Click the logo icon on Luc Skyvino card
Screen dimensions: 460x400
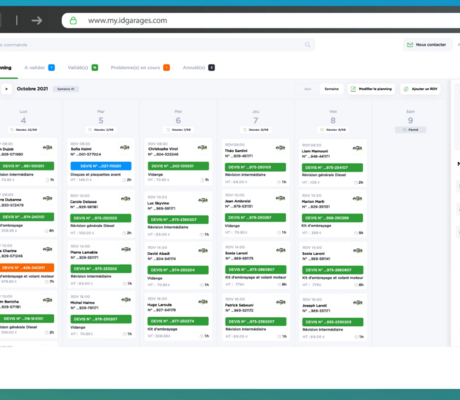click(x=203, y=200)
